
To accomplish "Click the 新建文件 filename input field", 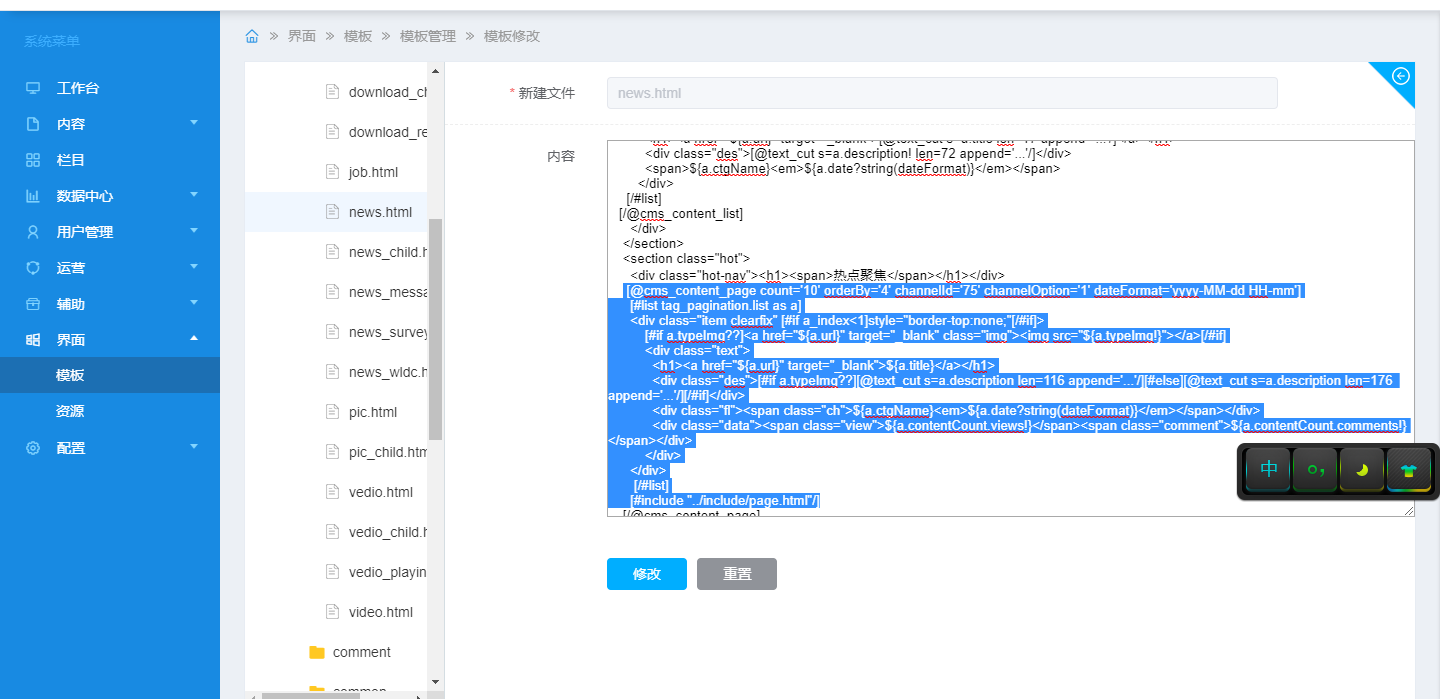I will coord(942,93).
